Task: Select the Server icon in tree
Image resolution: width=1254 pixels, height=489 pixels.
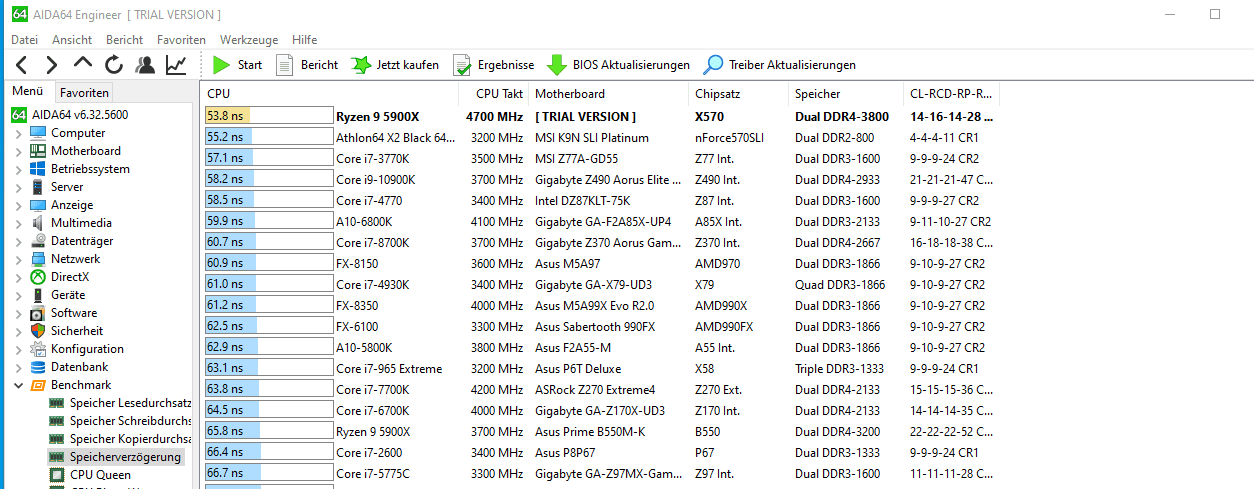Action: coord(38,187)
